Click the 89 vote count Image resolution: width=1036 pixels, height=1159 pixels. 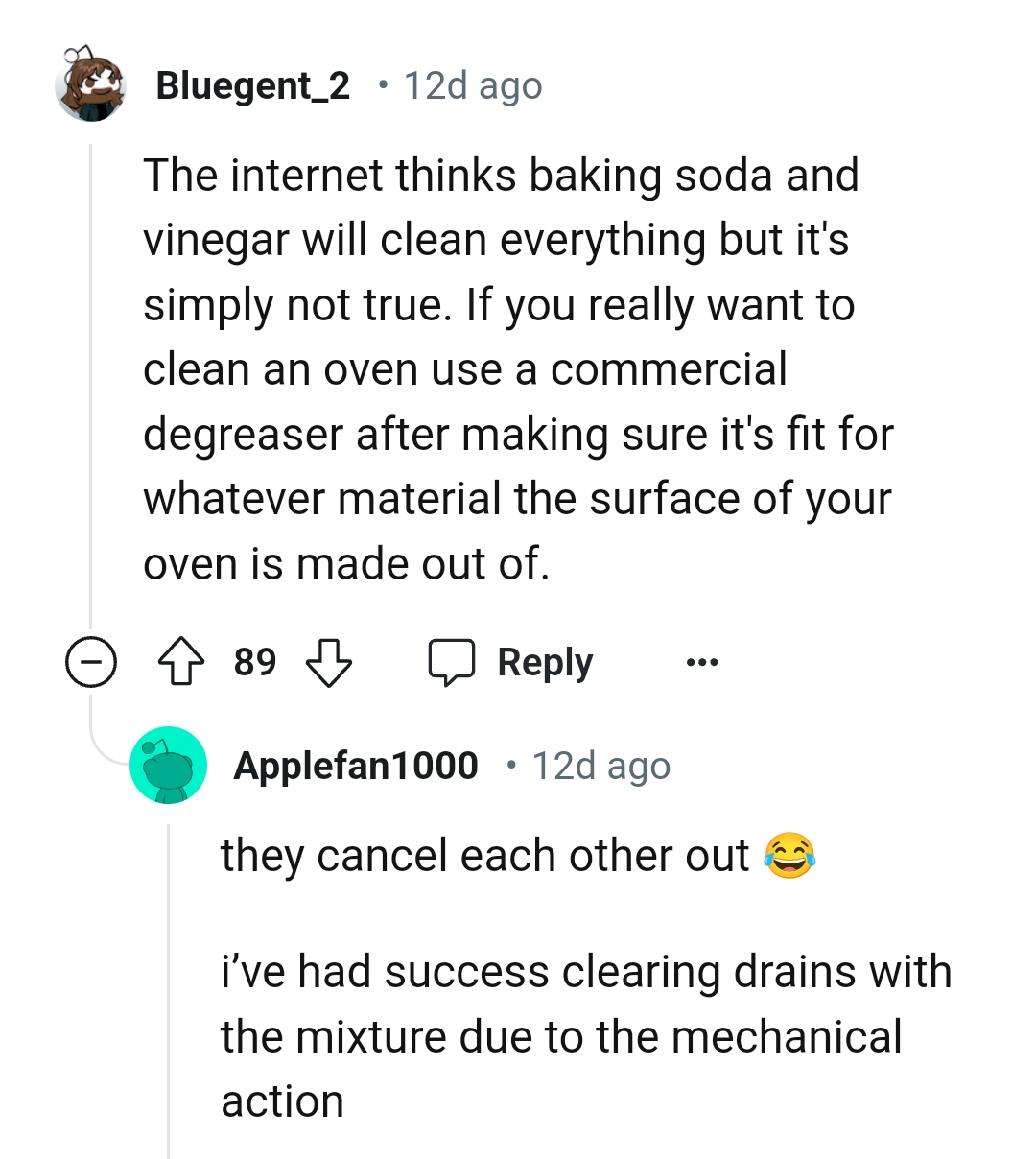pos(255,663)
